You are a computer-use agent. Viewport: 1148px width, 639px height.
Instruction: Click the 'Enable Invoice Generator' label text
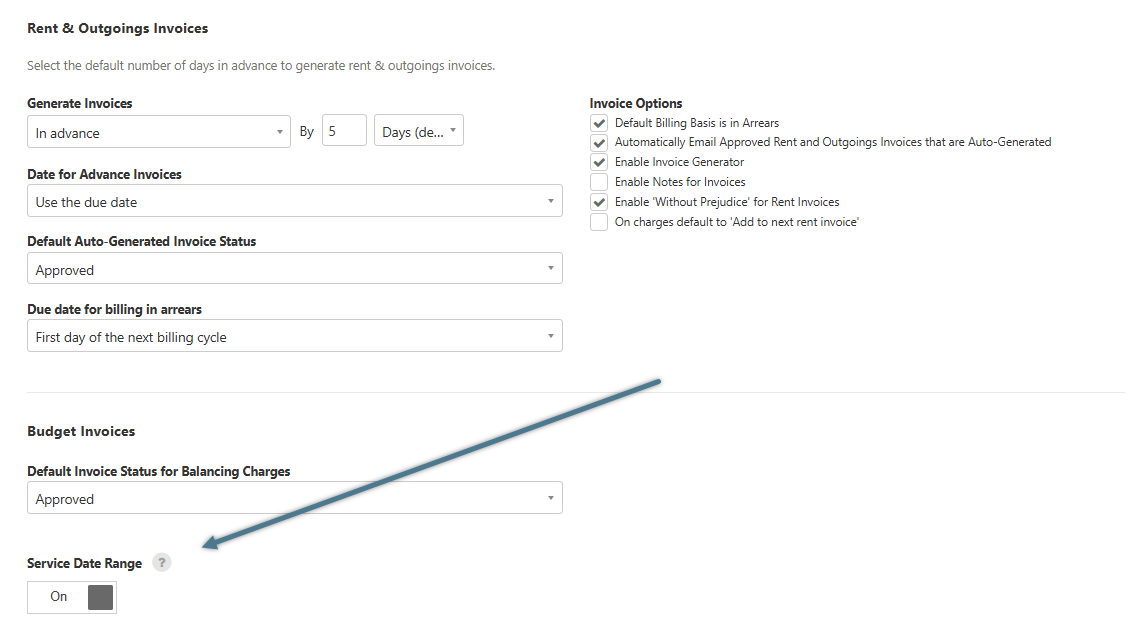[679, 162]
